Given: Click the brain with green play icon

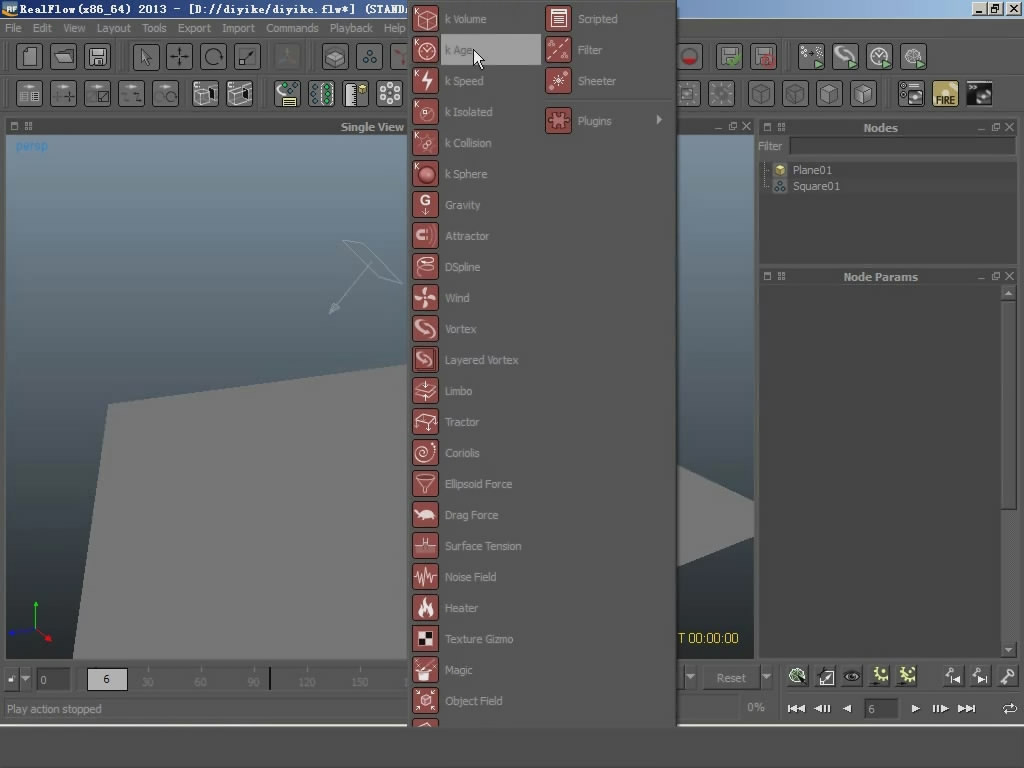Looking at the screenshot, I should 913,57.
